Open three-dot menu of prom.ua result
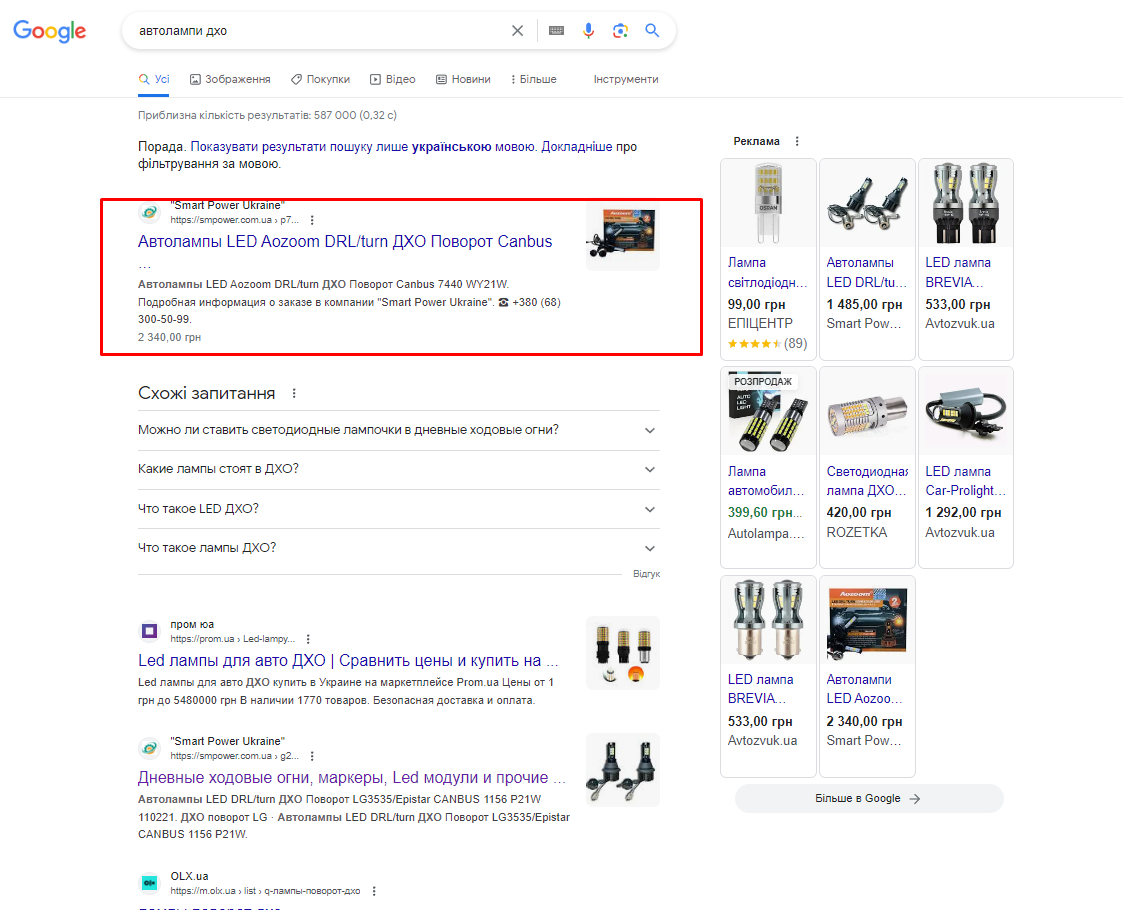The image size is (1123, 910). (x=308, y=639)
